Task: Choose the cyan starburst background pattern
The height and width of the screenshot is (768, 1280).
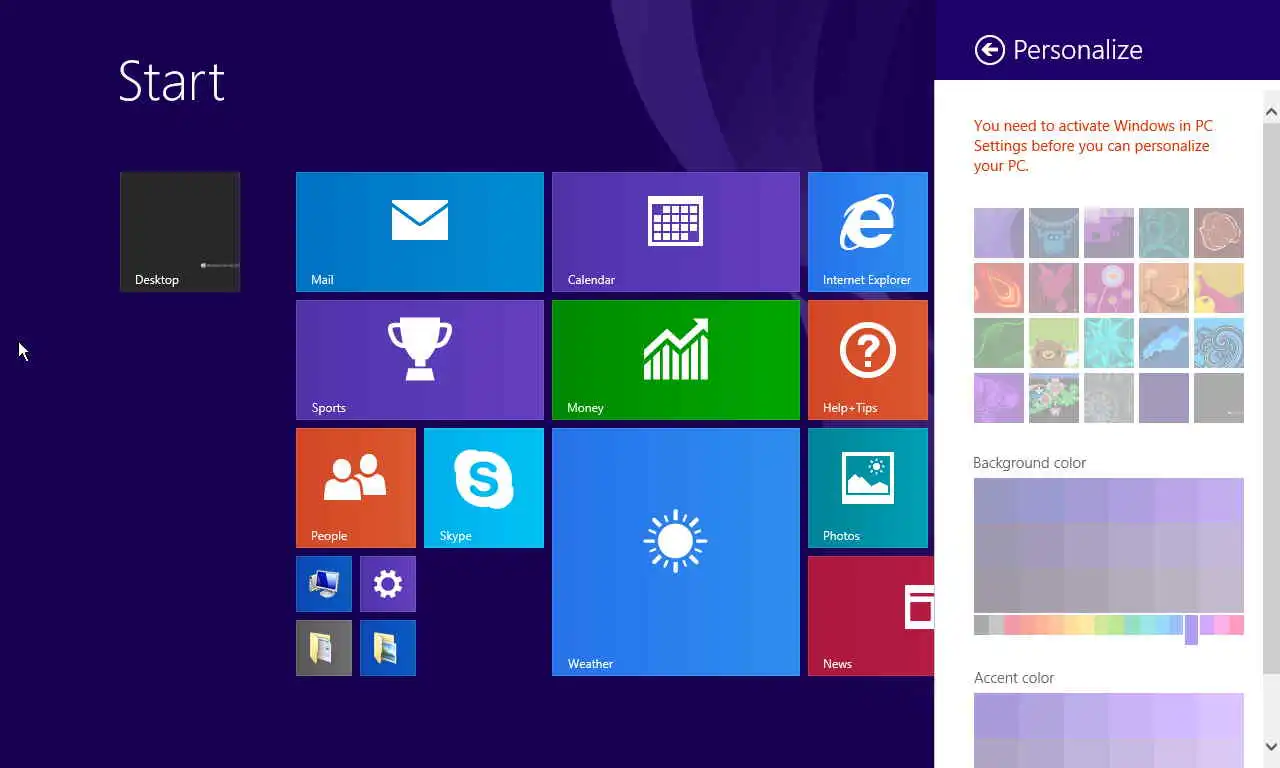Action: 1109,343
